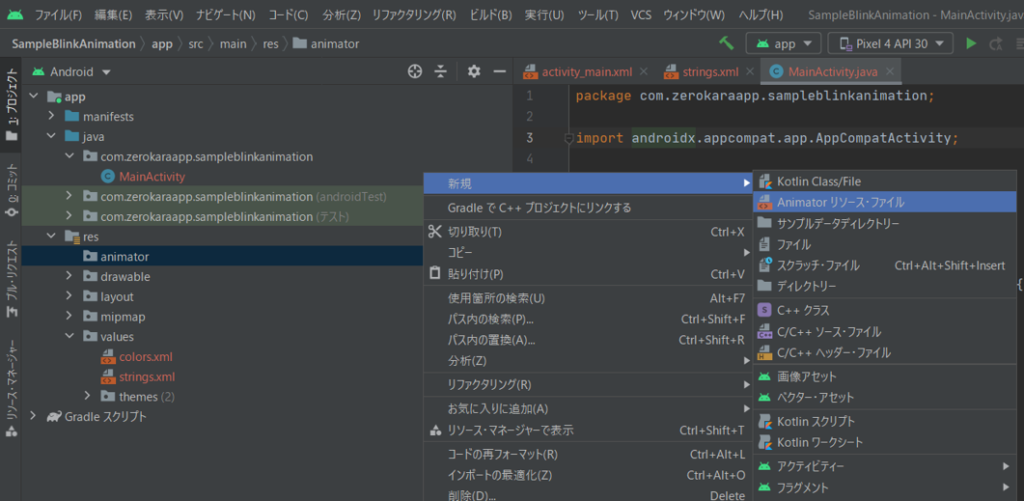This screenshot has height=501, width=1024.
Task: Open the Commit tool window sidebar tab
Action: 11,192
